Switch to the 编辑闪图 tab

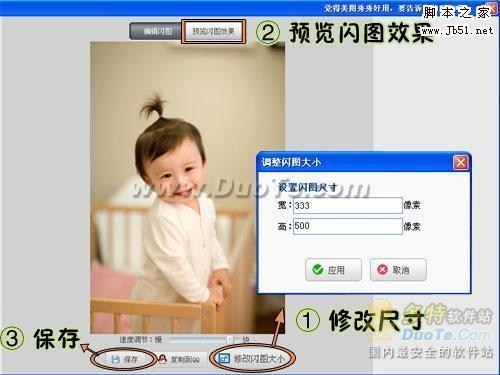(155, 31)
